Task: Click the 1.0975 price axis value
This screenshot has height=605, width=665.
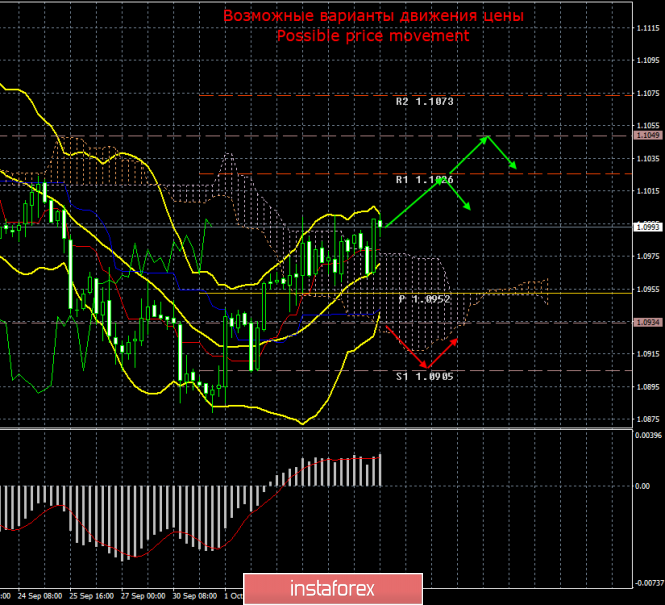Action: [648, 256]
